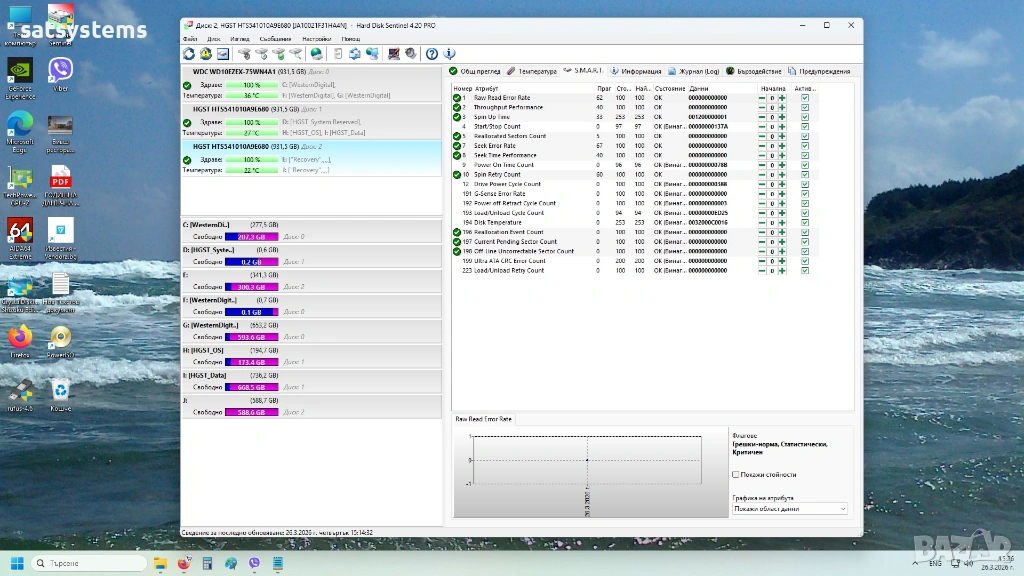
Task: Open the "Файл" menu
Action: coord(190,38)
